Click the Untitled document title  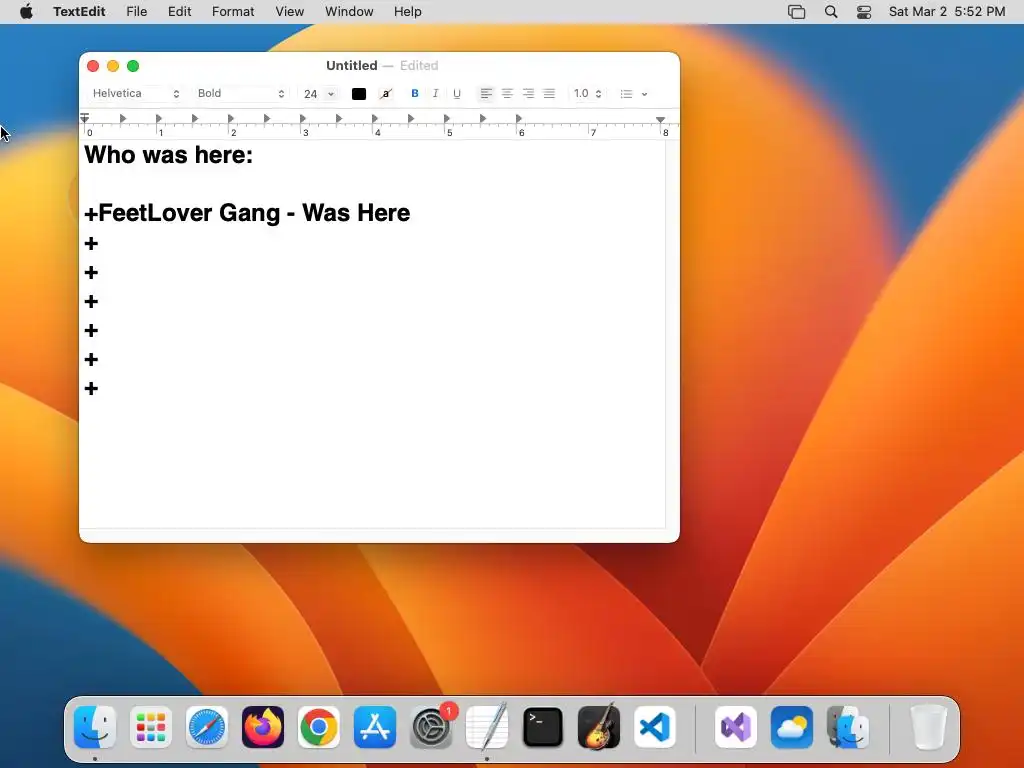351,65
